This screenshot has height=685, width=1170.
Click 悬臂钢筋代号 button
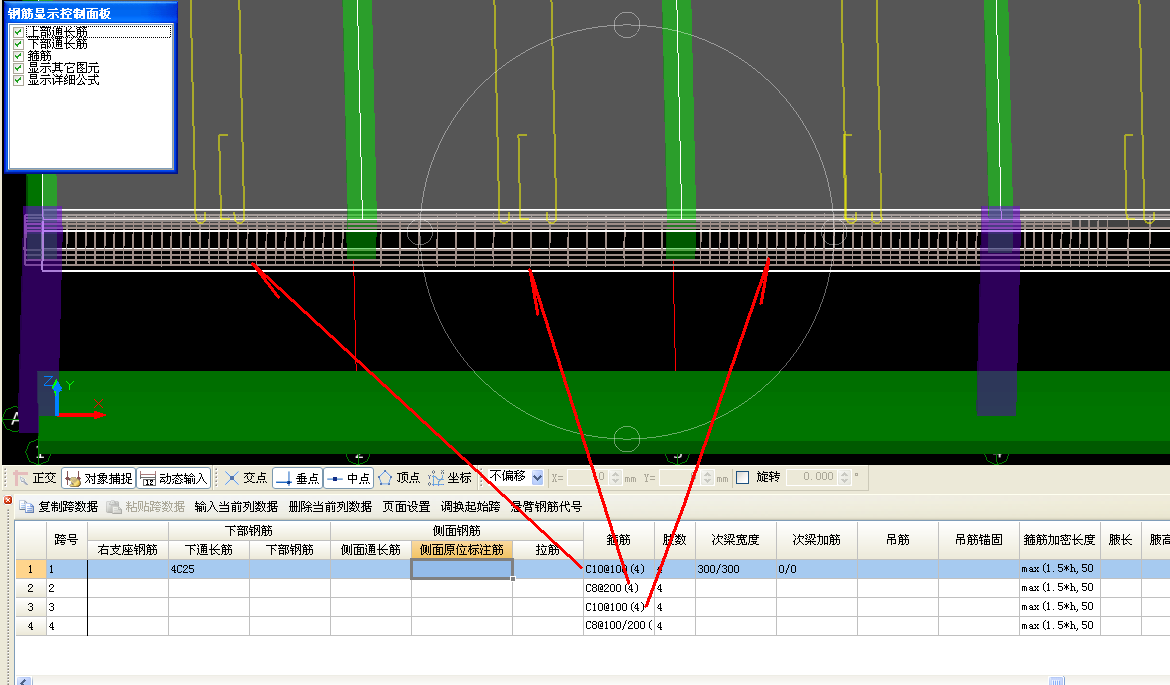(x=546, y=507)
